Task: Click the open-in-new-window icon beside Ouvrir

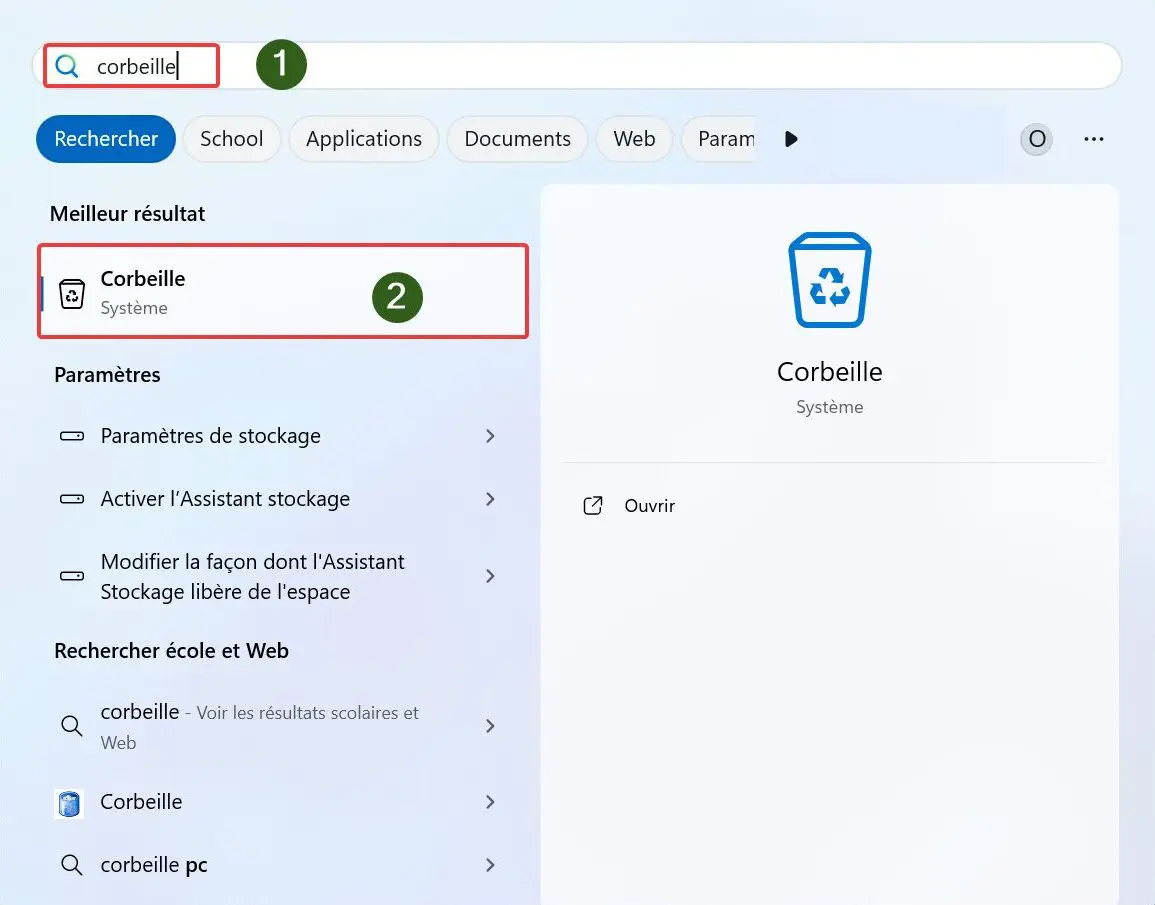Action: [593, 505]
